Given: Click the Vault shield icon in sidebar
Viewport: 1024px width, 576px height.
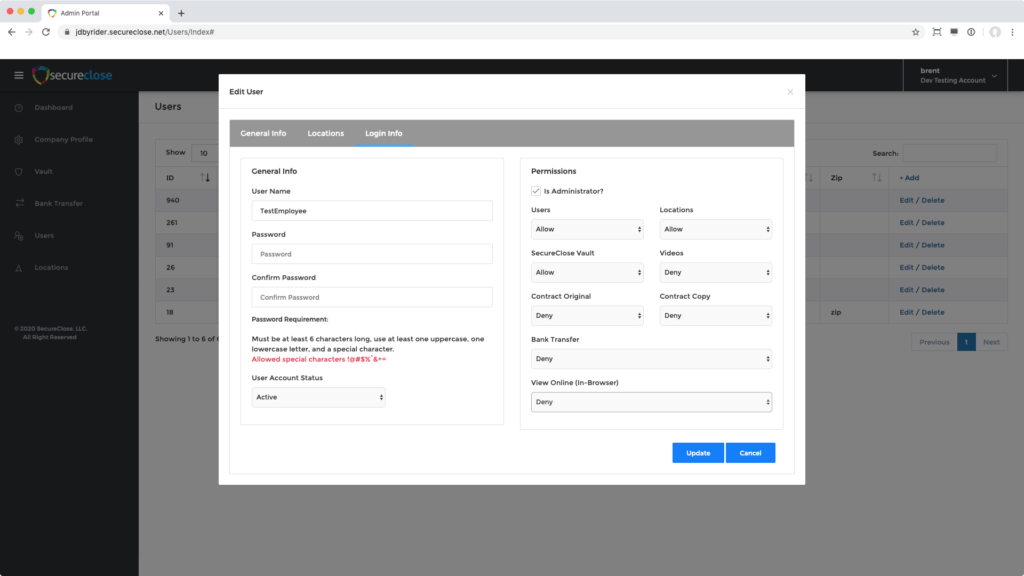Looking at the screenshot, I should tap(19, 172).
